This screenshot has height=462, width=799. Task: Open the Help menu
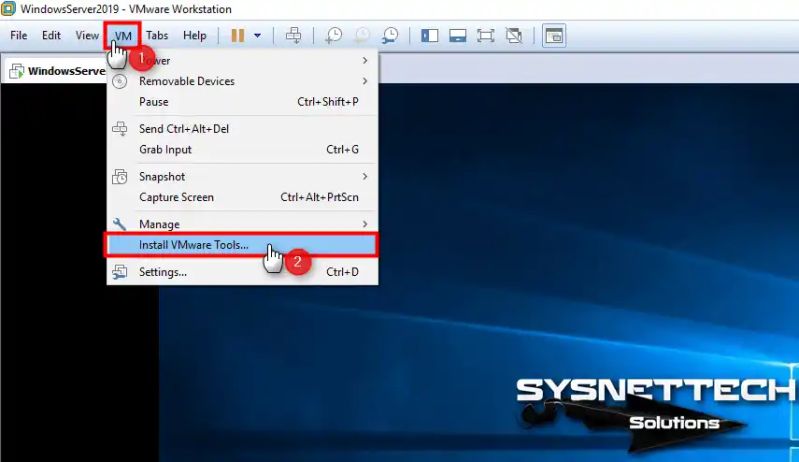click(195, 36)
